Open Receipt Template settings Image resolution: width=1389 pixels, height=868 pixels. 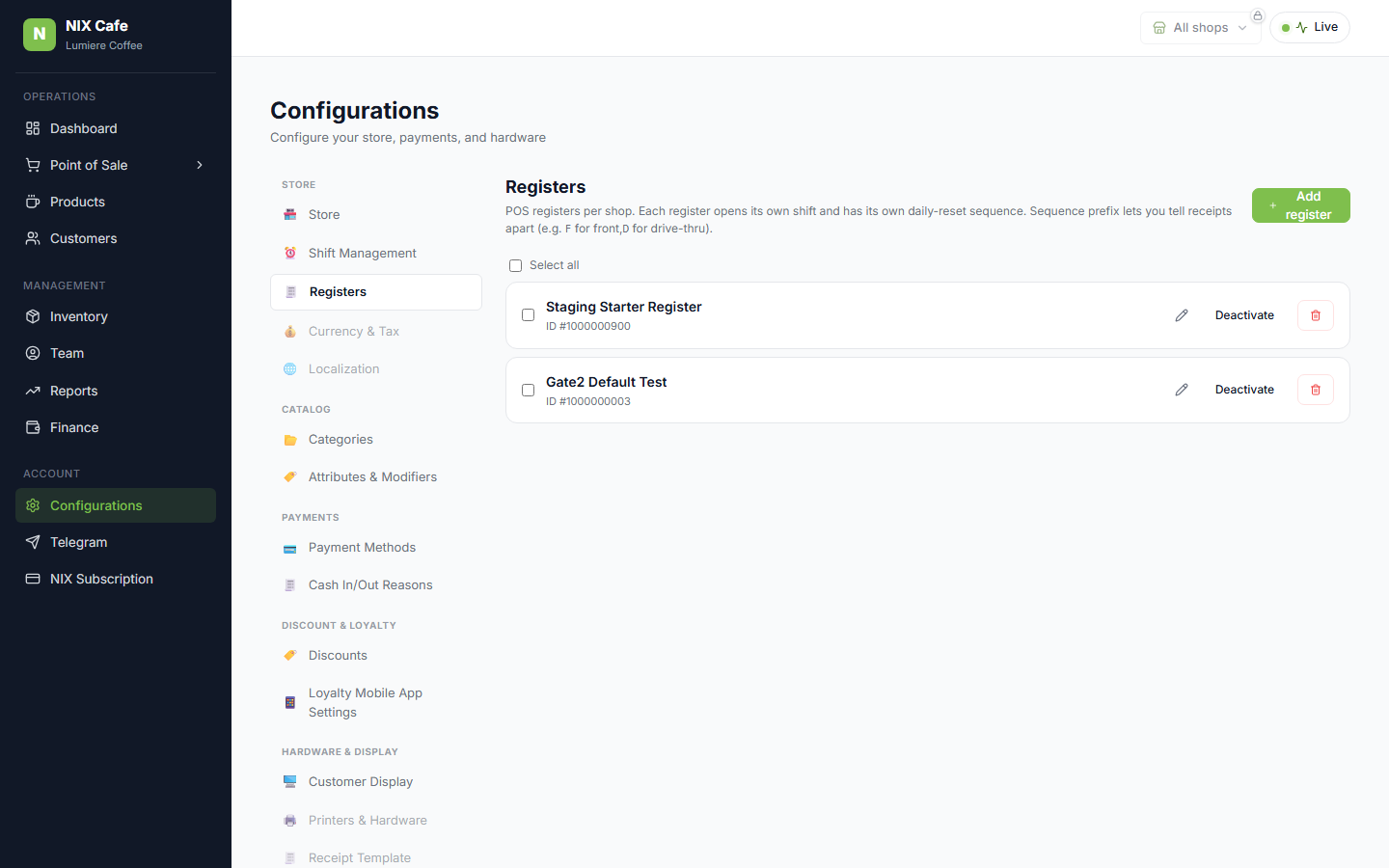point(376,857)
